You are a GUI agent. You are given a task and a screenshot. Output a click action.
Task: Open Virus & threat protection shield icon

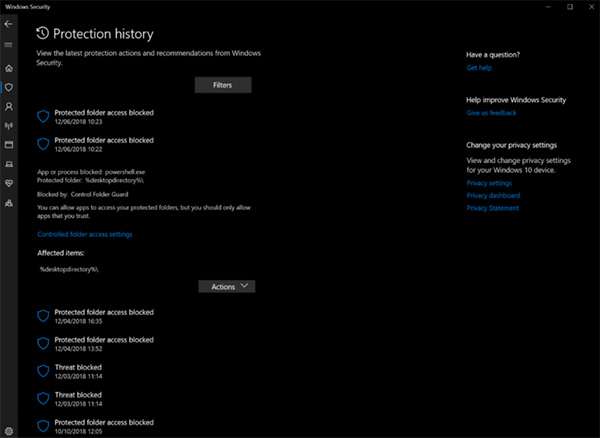click(x=9, y=87)
